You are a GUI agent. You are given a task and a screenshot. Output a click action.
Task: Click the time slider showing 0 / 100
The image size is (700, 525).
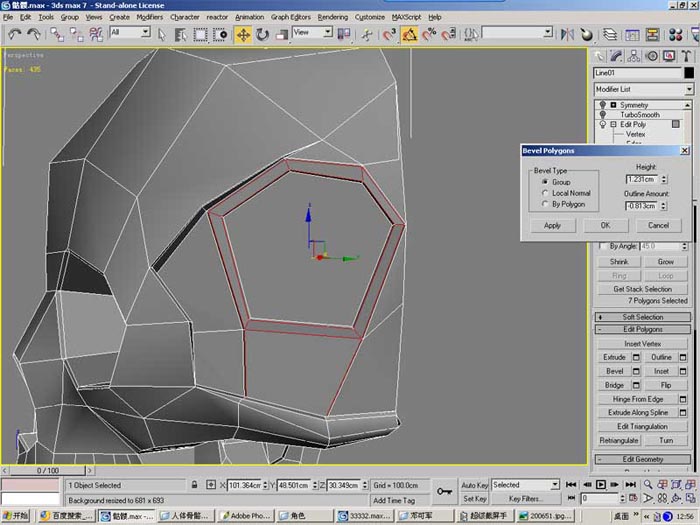47,471
